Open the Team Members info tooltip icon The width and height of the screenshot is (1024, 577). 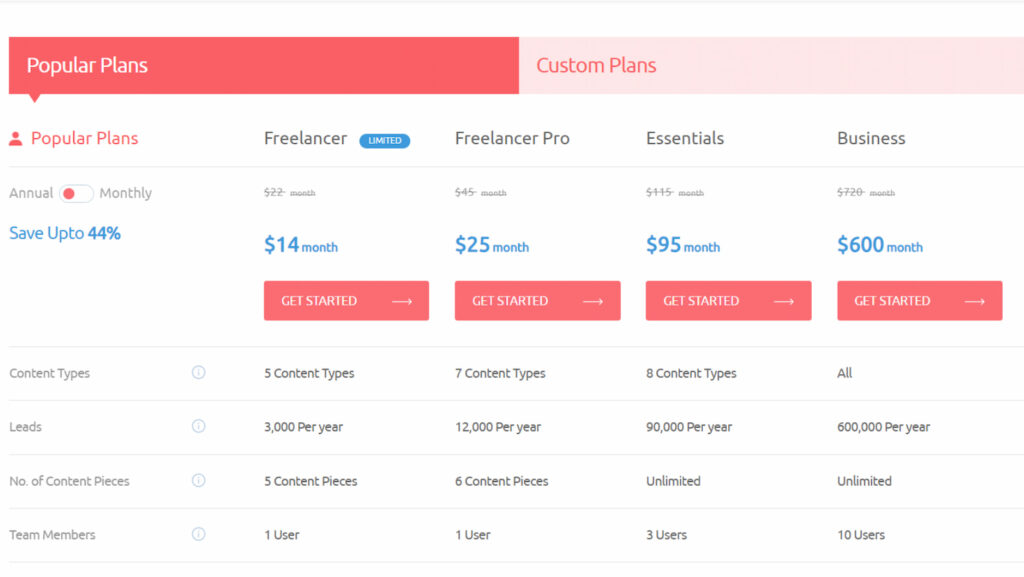198,534
